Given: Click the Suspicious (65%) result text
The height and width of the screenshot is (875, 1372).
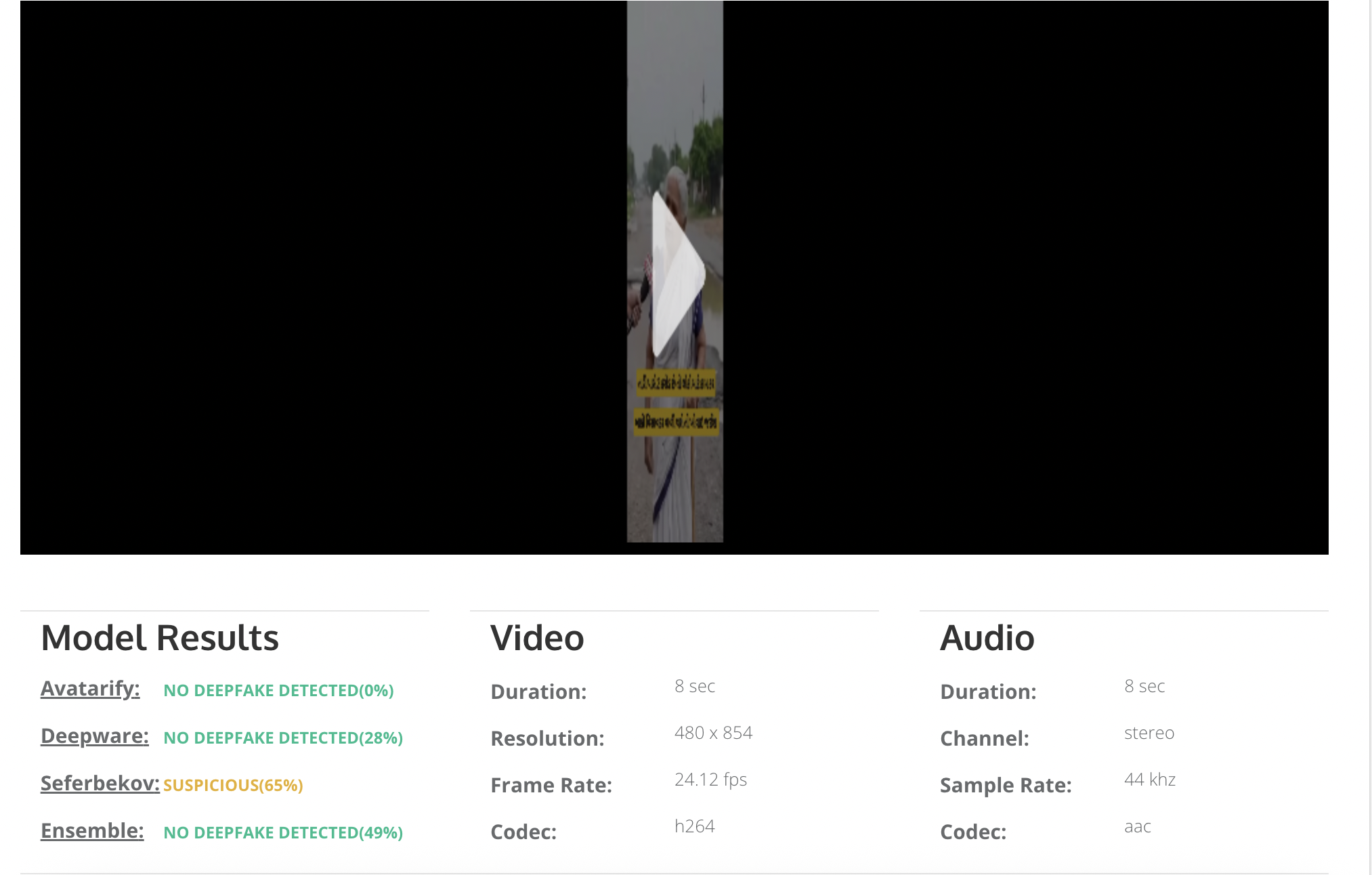Looking at the screenshot, I should [x=233, y=786].
